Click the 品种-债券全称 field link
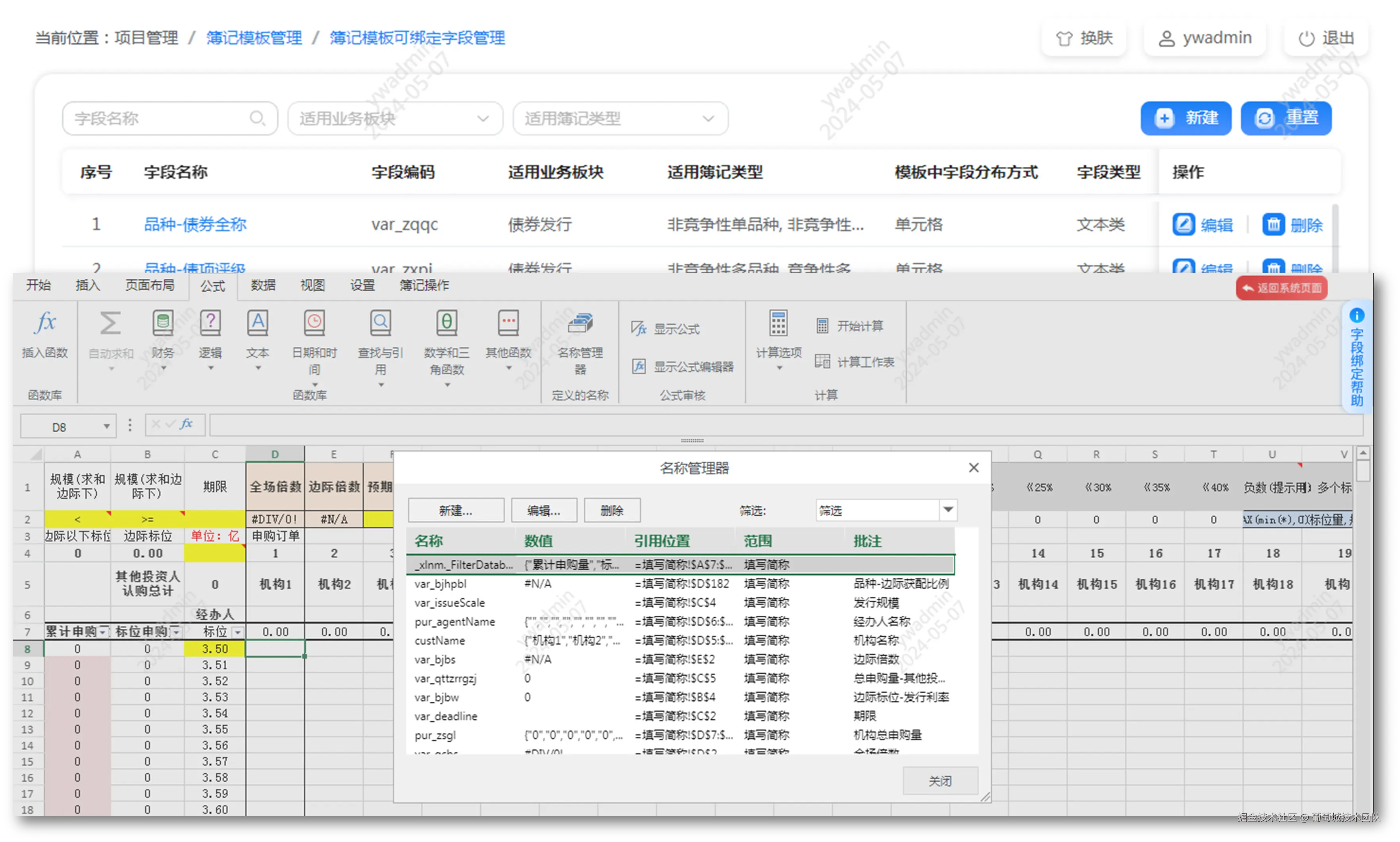 pyautogui.click(x=195, y=225)
